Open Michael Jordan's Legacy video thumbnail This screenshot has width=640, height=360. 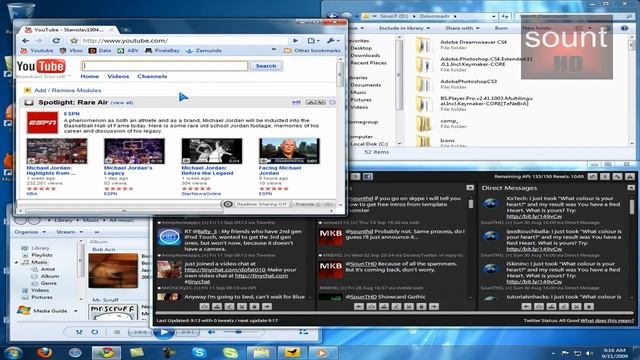pos(134,151)
